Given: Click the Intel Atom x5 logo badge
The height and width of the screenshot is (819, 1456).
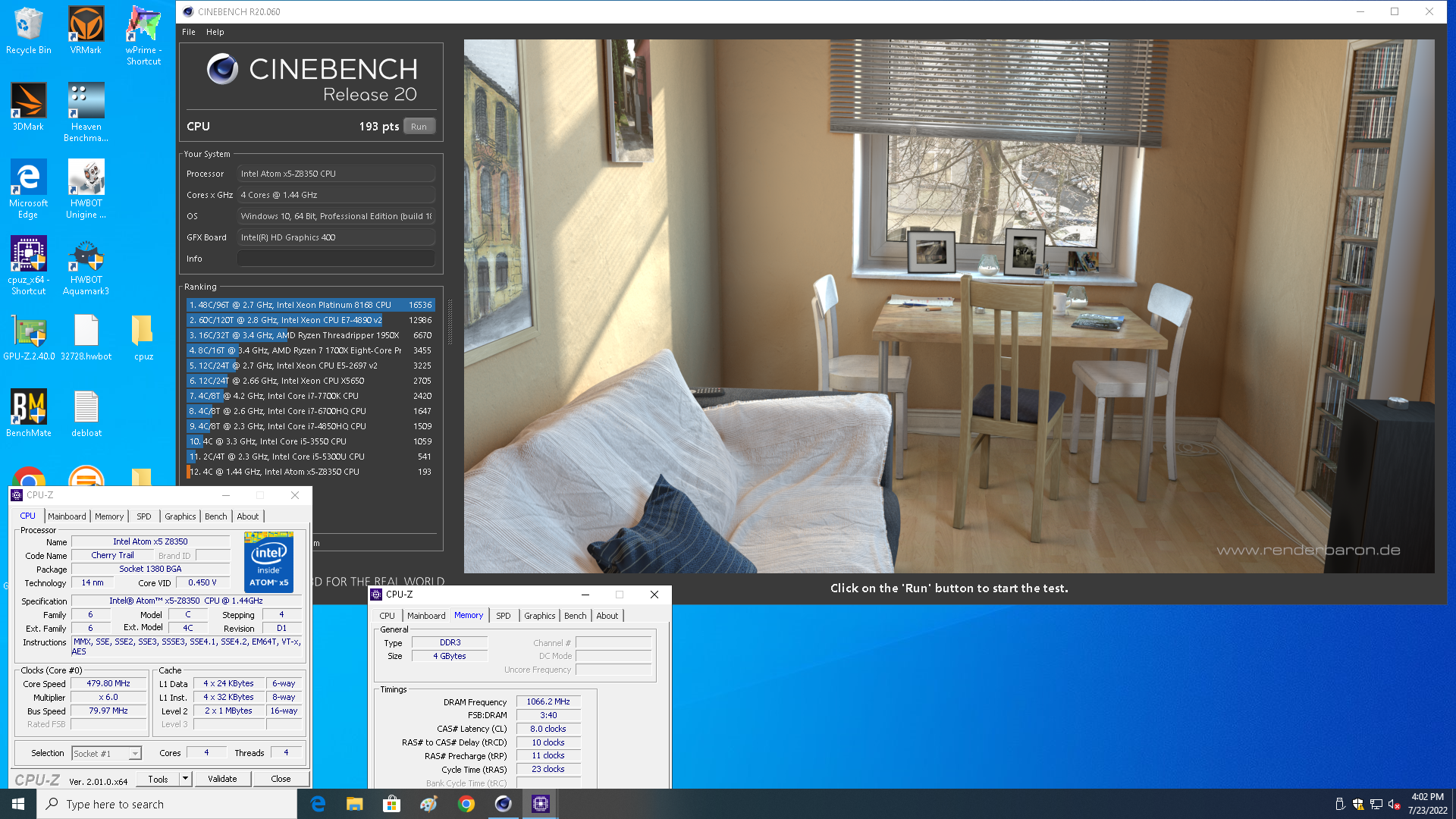Looking at the screenshot, I should pyautogui.click(x=268, y=562).
